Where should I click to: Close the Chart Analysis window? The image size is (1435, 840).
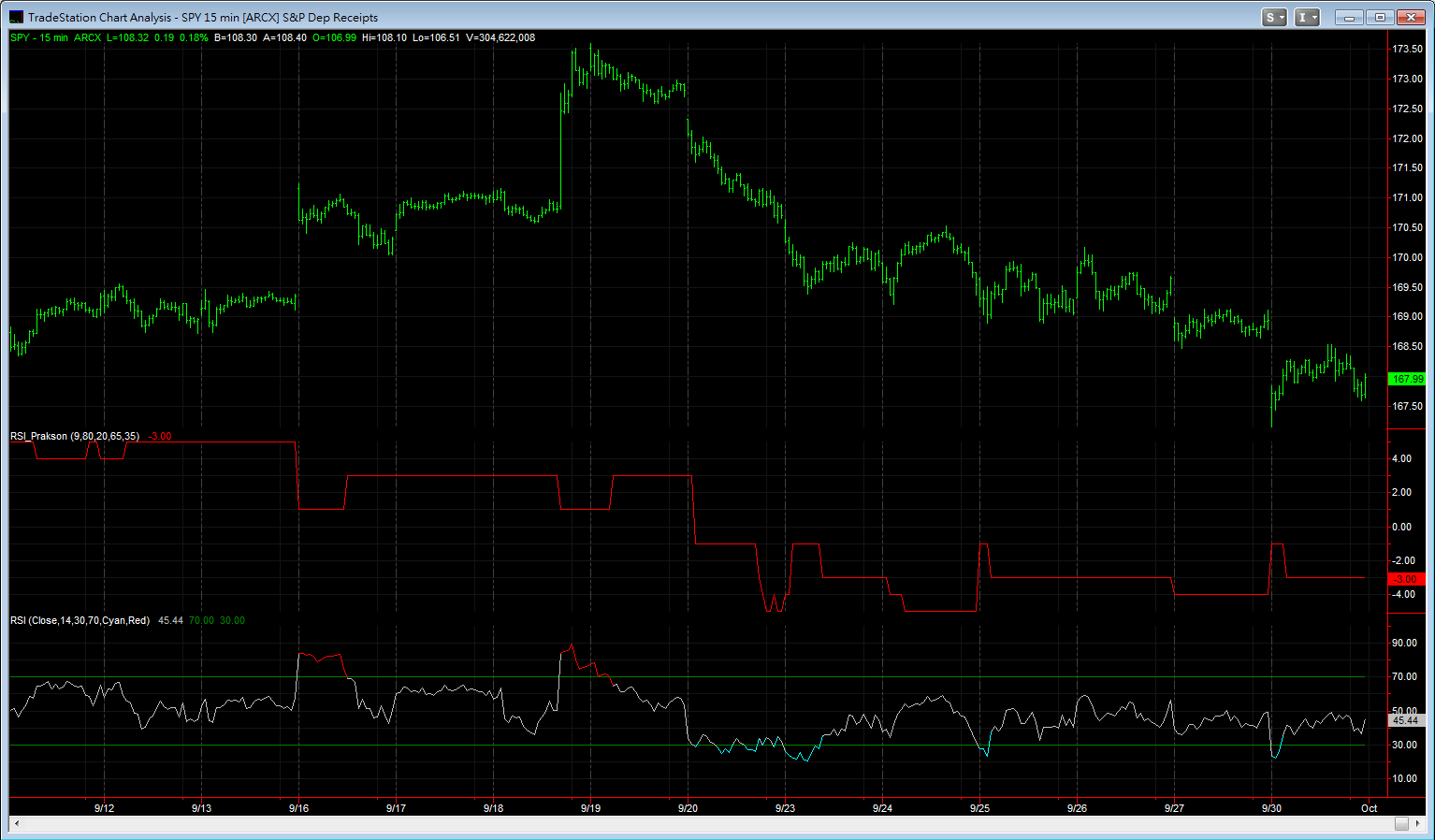tap(1411, 17)
